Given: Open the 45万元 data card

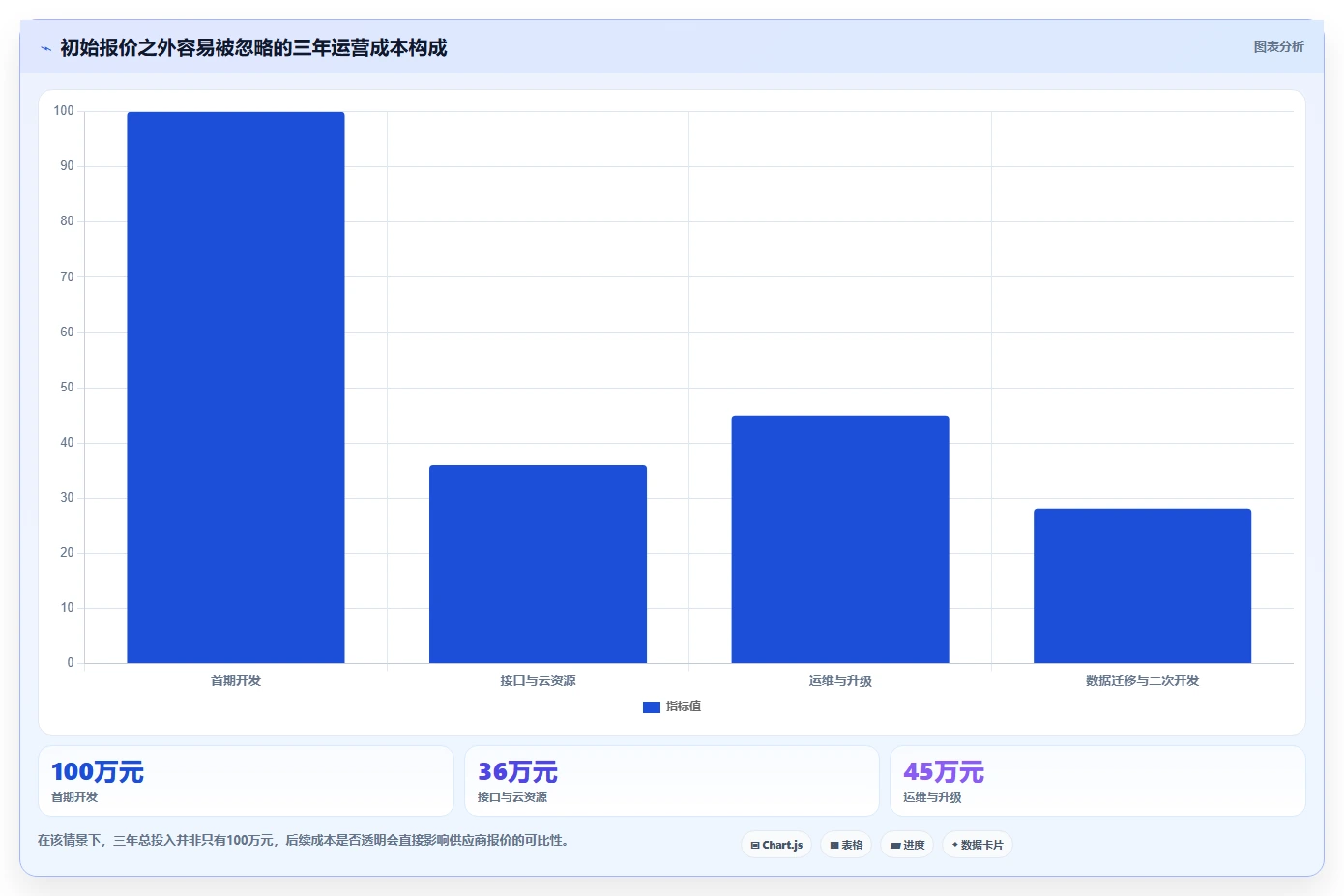Looking at the screenshot, I should [1097, 781].
